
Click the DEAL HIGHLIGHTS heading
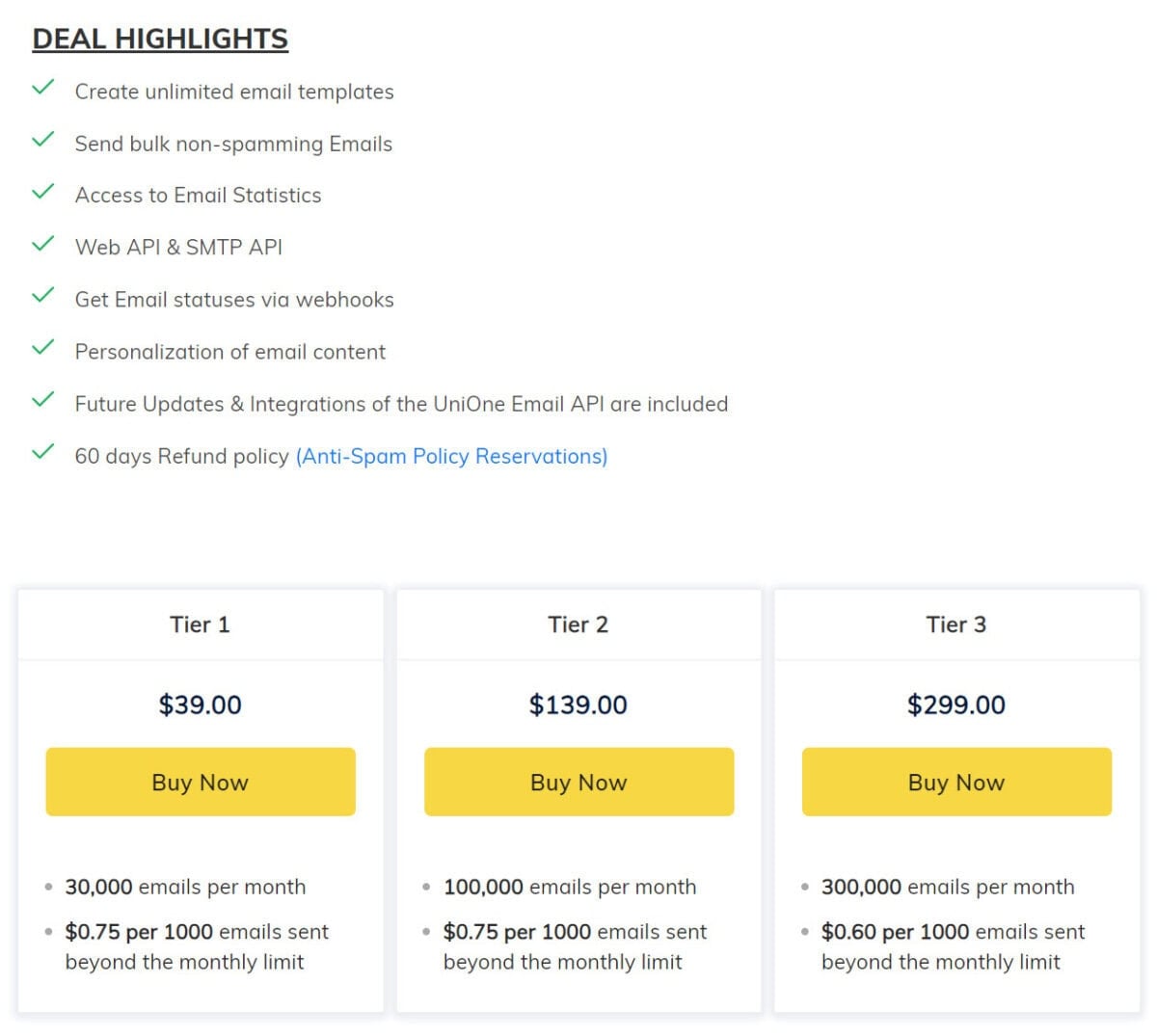pyautogui.click(x=160, y=38)
